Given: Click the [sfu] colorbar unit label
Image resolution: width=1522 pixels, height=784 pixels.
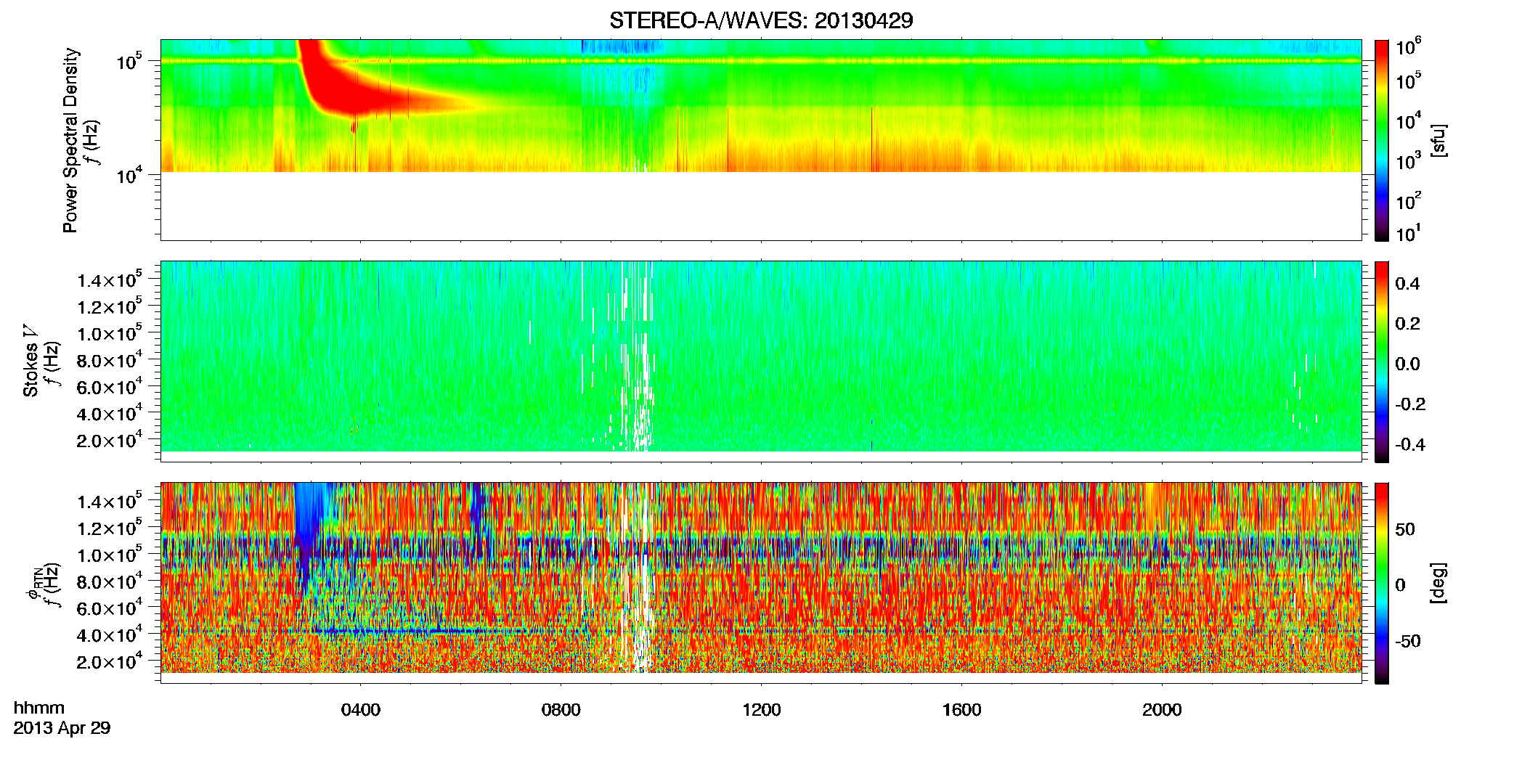Looking at the screenshot, I should 1438,141.
